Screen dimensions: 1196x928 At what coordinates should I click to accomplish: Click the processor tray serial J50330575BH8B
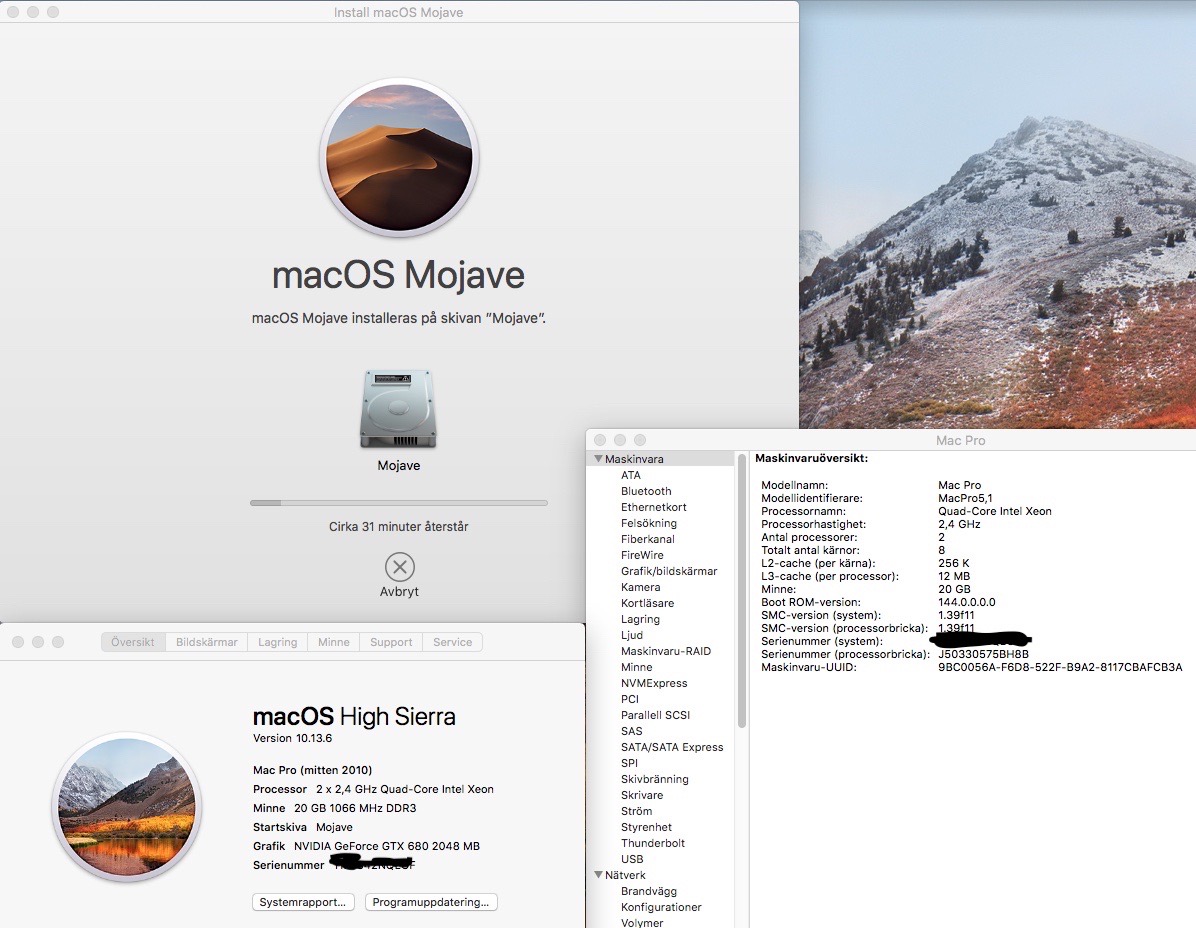[983, 654]
